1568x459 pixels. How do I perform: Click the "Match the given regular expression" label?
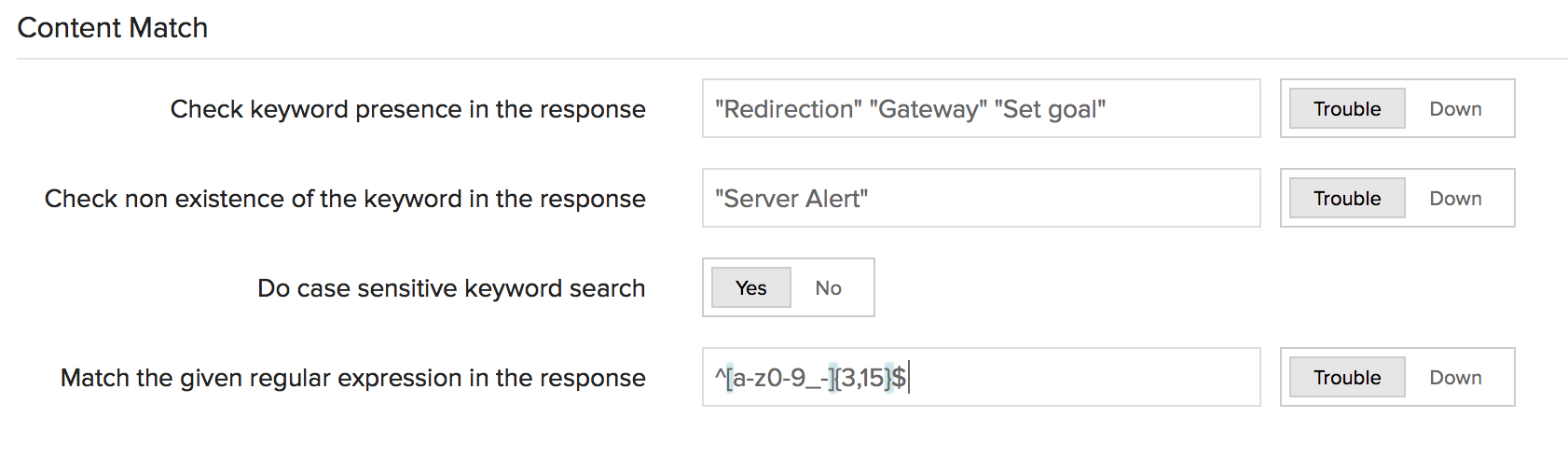(x=352, y=378)
